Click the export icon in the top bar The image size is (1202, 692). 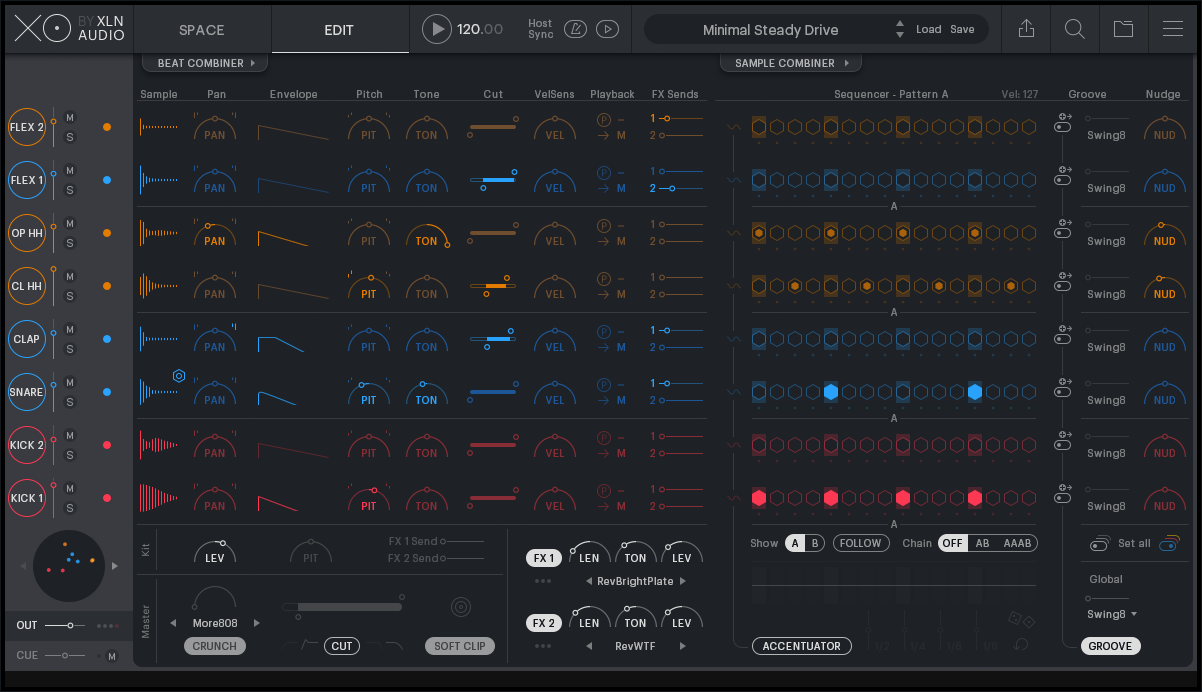coord(1026,29)
